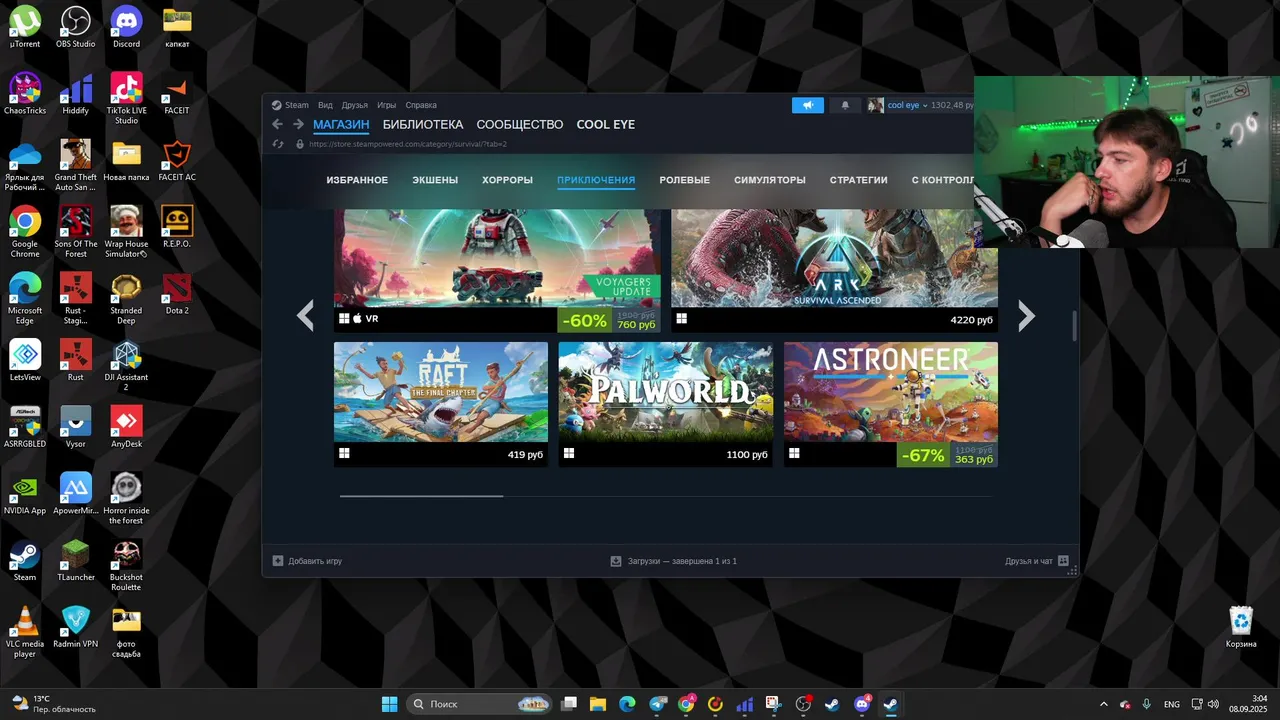Screen dimensions: 1280x720
Task: Show the next carousel page
Action: [1026, 316]
